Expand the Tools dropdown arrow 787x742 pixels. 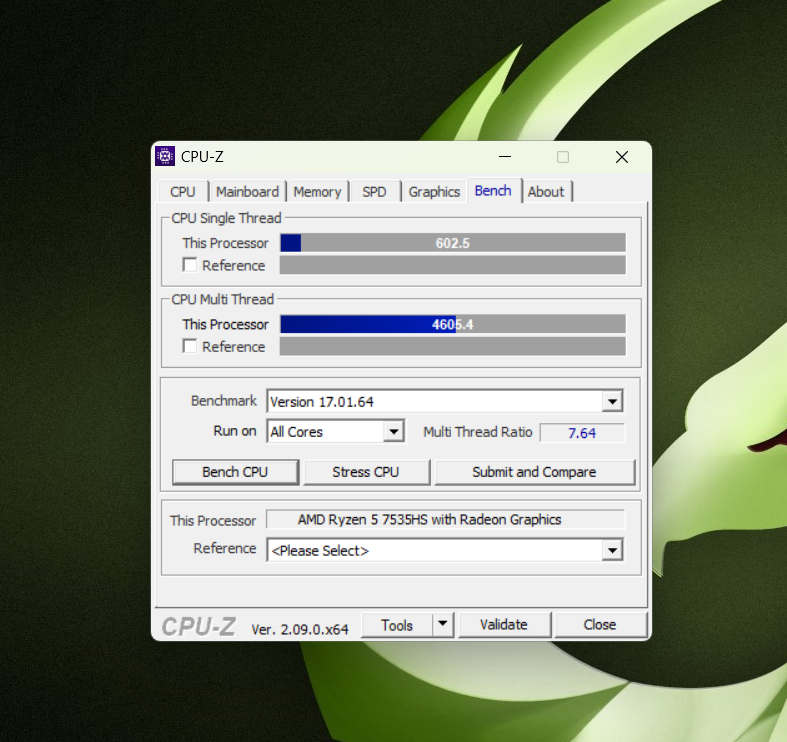coord(443,624)
